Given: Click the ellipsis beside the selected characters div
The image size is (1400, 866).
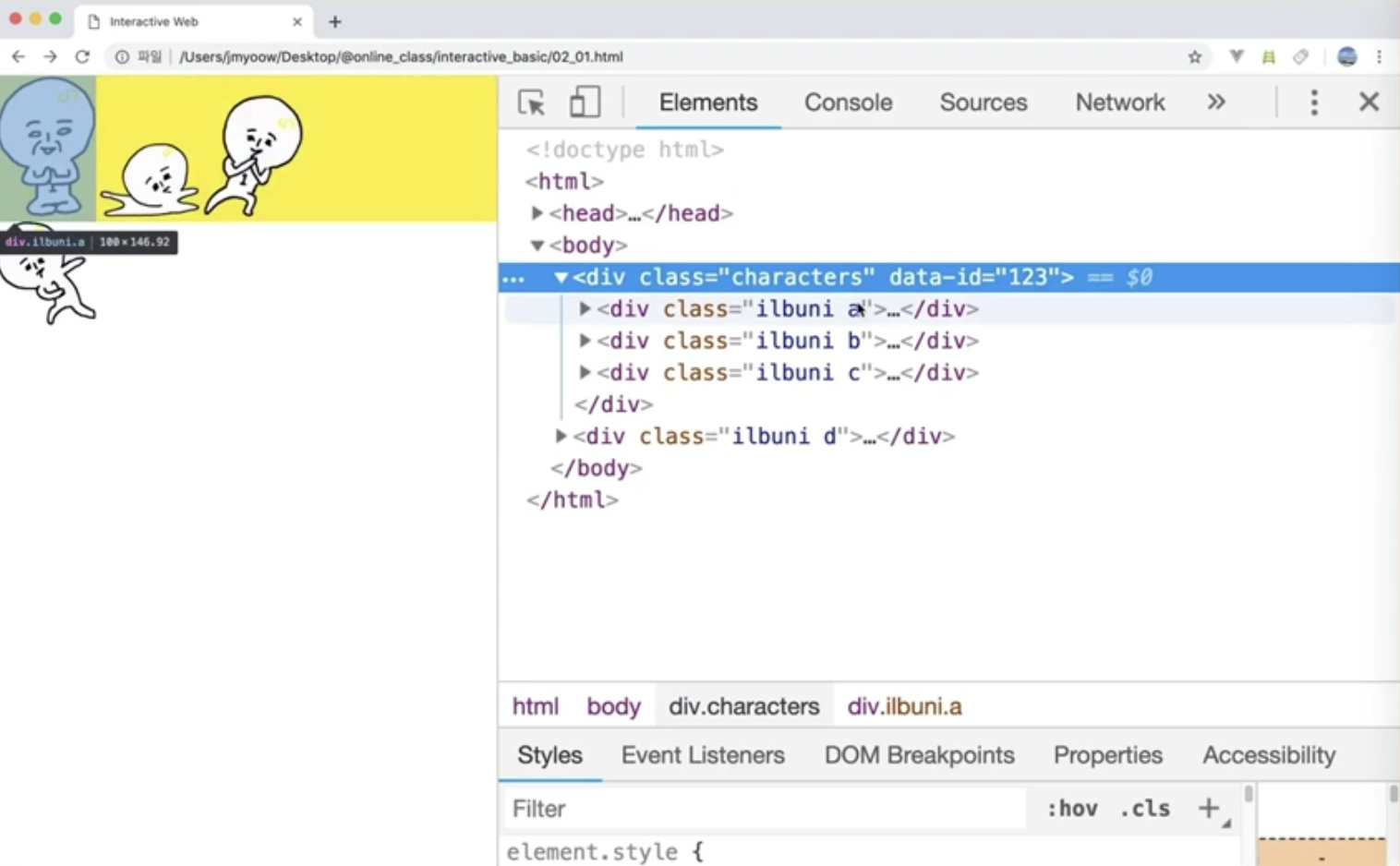Looking at the screenshot, I should click(513, 278).
